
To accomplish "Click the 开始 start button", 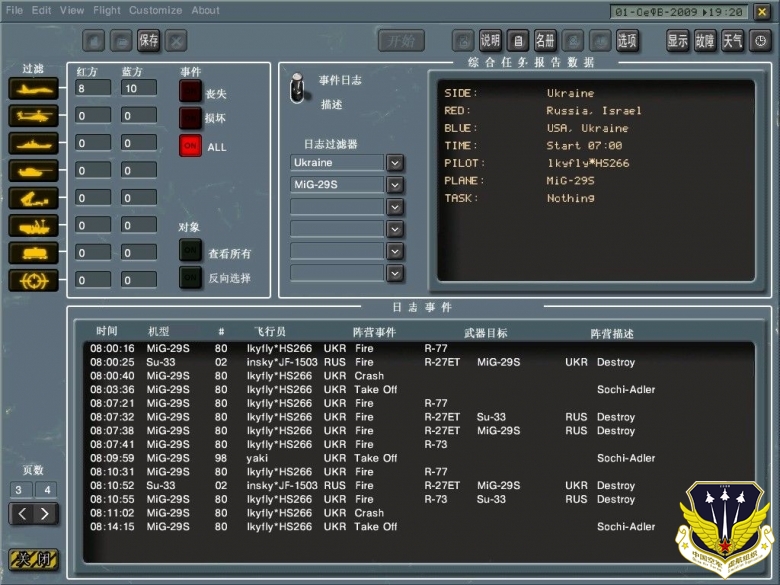I will click(401, 41).
